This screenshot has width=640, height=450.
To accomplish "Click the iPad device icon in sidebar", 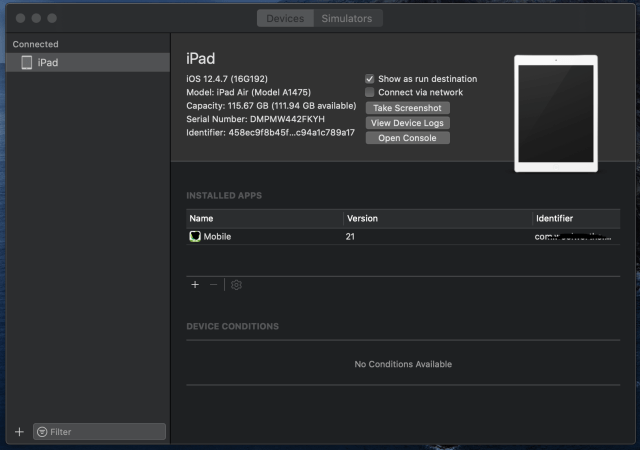I will pos(27,62).
